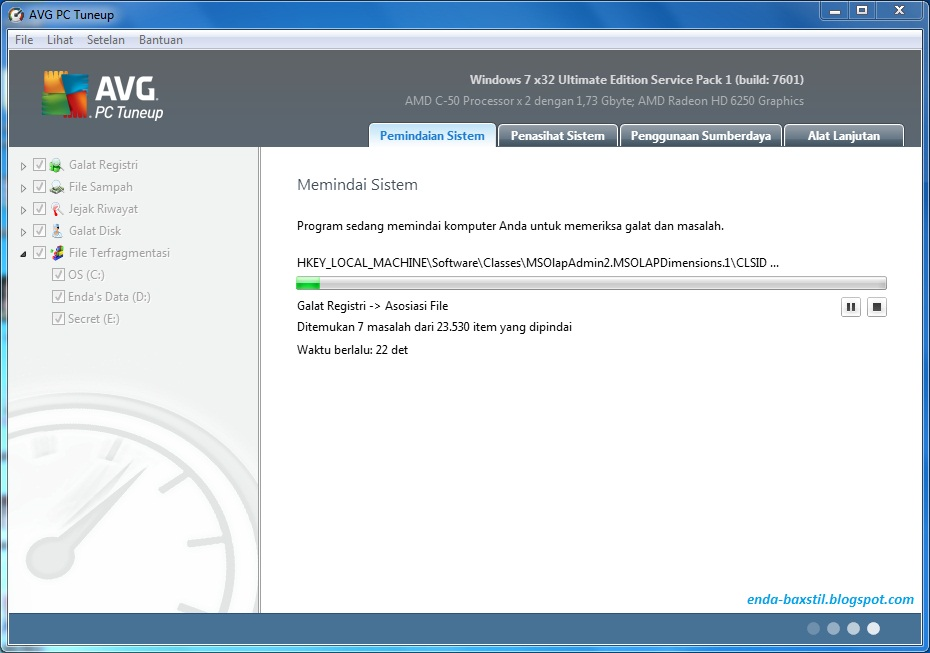The height and width of the screenshot is (653, 930).
Task: Select the Secret (E:) drive label
Action: (x=94, y=318)
